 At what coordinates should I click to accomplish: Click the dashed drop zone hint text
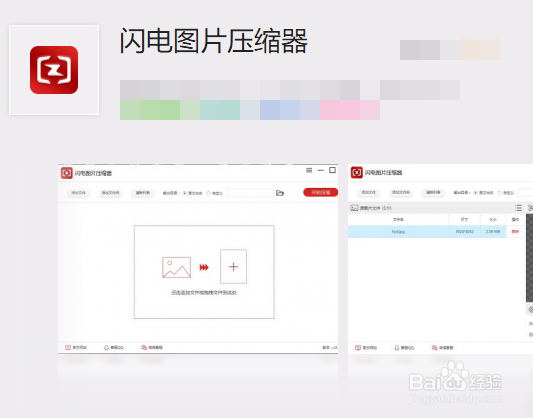tap(204, 293)
